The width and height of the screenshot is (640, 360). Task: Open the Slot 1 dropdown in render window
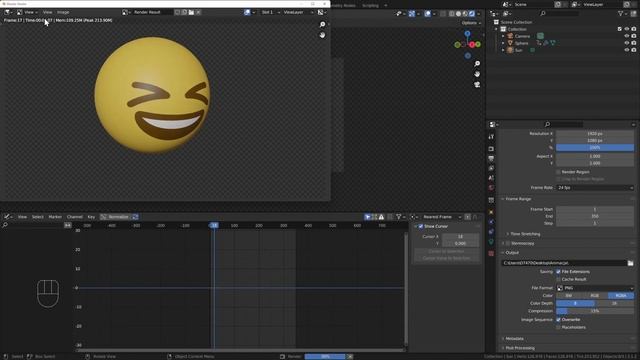pyautogui.click(x=270, y=12)
